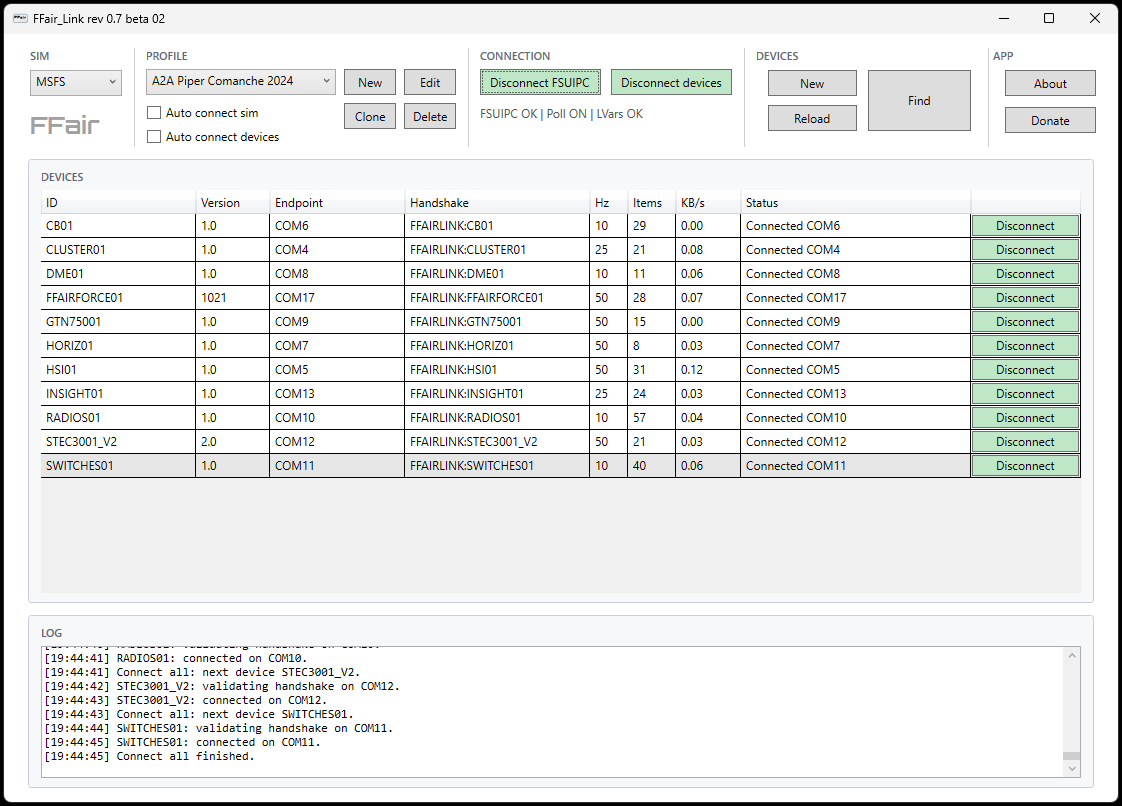1122x806 pixels.
Task: Maximize the FFair_Link window
Action: [1049, 19]
